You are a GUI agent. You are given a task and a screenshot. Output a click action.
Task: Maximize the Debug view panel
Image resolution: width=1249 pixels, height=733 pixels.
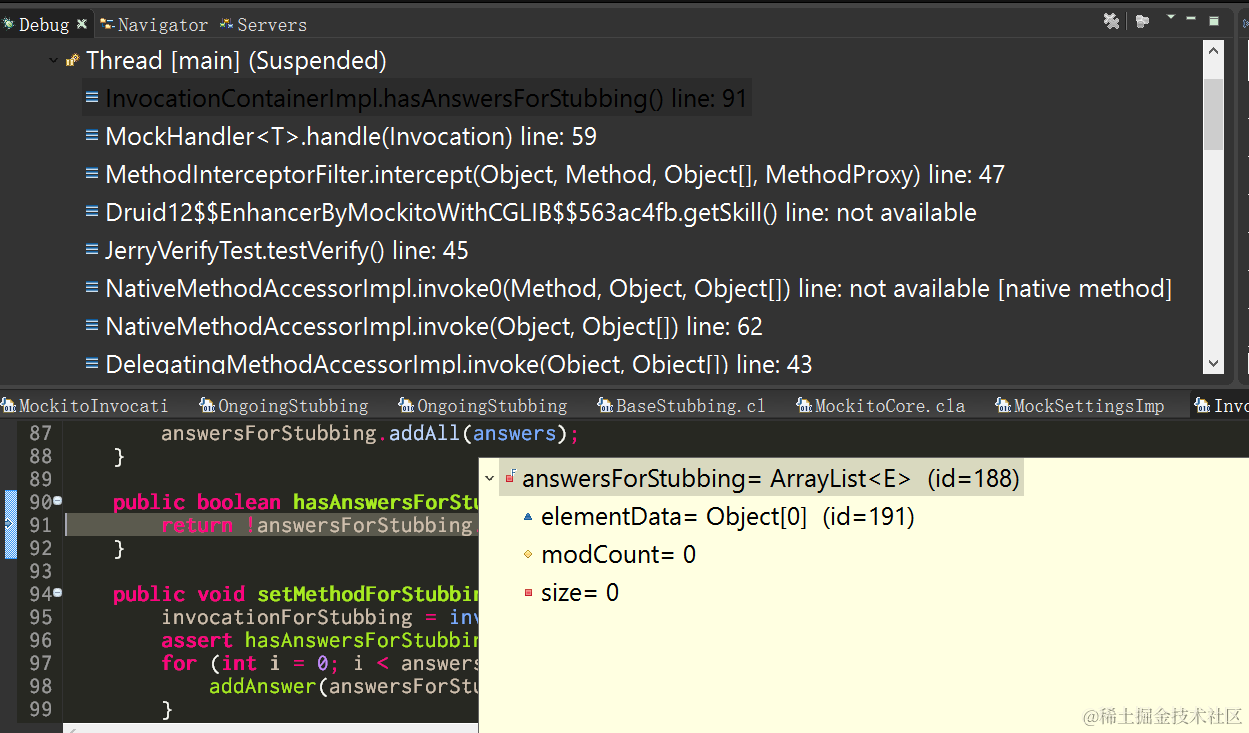1214,21
